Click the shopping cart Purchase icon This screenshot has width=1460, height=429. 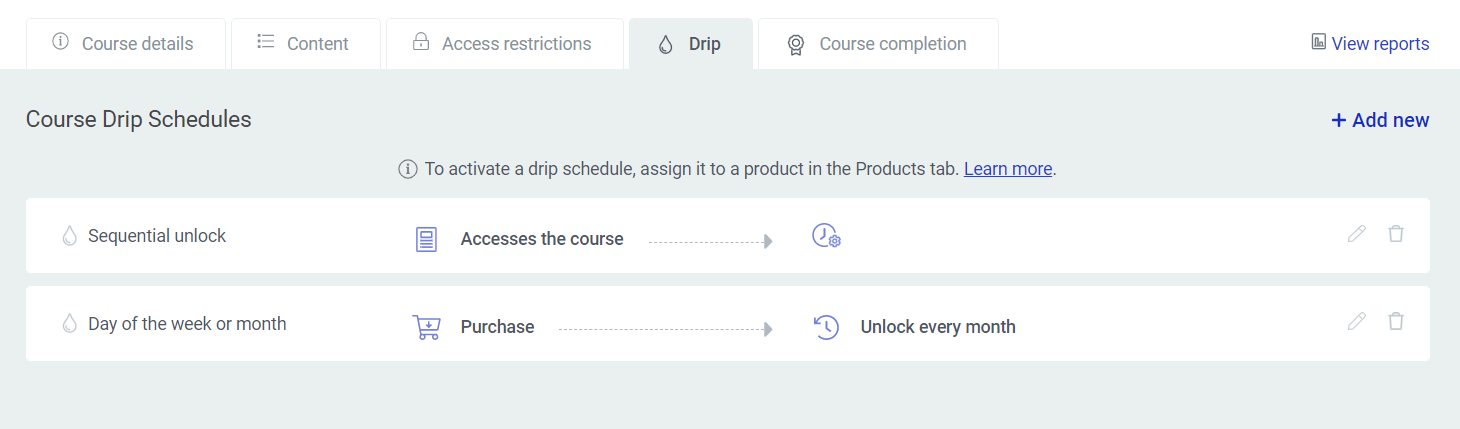click(427, 327)
